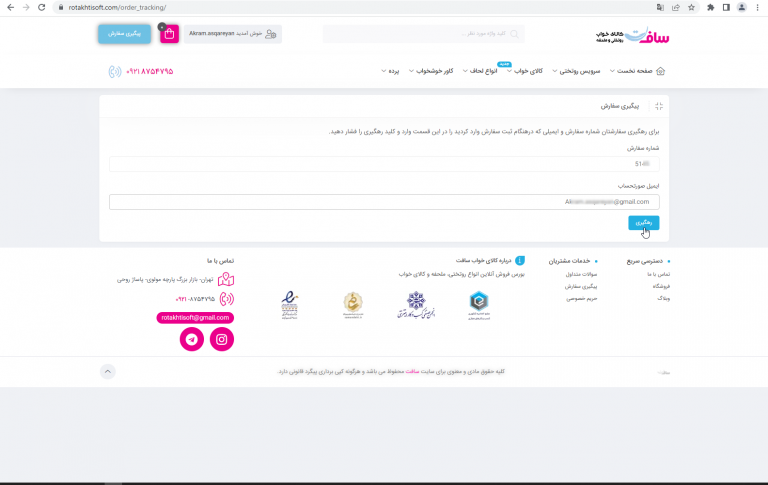Open the Akram.asqareyan welcome account box
Viewport: 768px width, 485px height.
click(233, 34)
